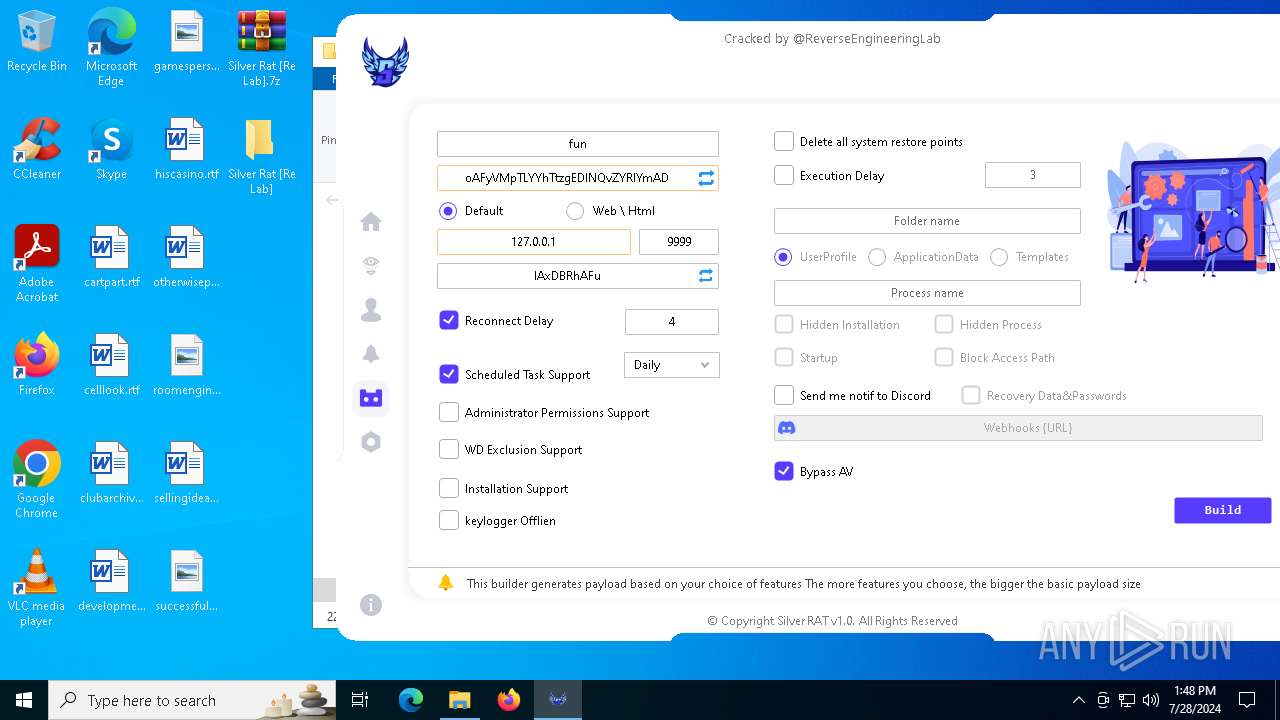Check Send me notif to Discord
This screenshot has height=720, width=1280.
tap(784, 395)
